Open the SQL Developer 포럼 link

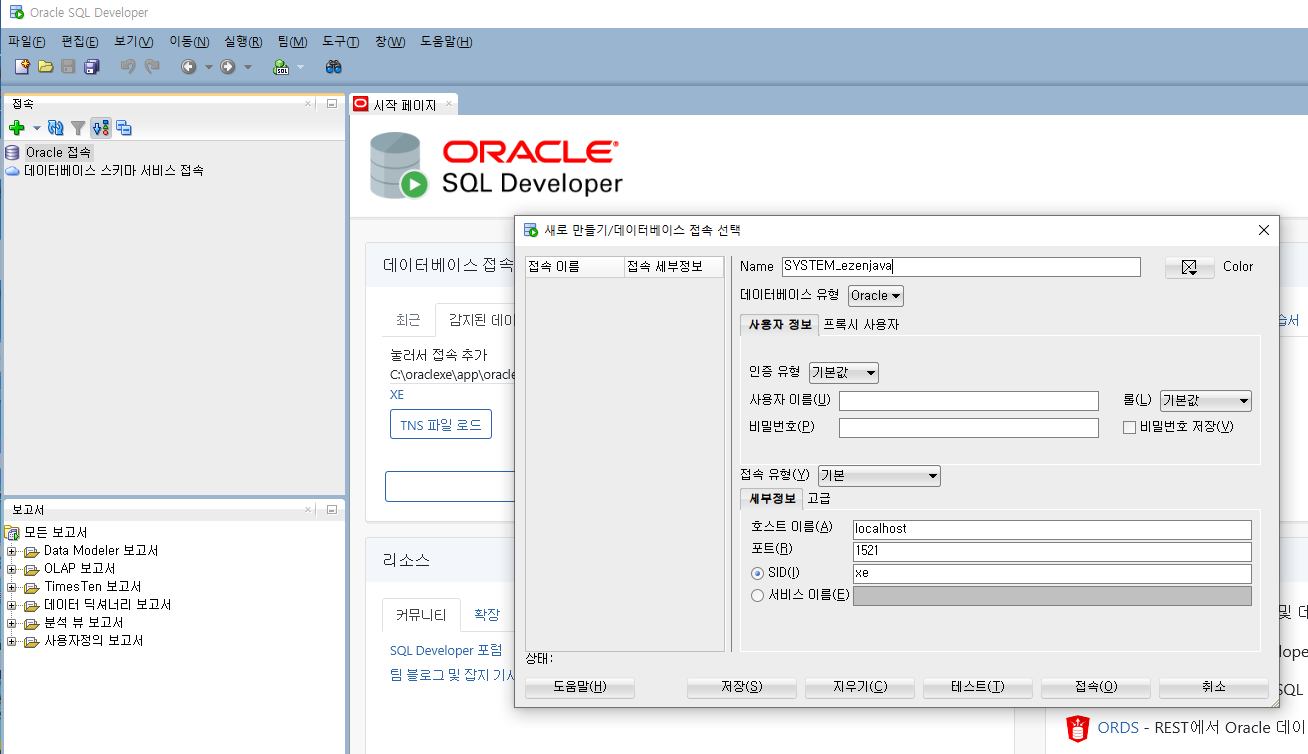(446, 650)
